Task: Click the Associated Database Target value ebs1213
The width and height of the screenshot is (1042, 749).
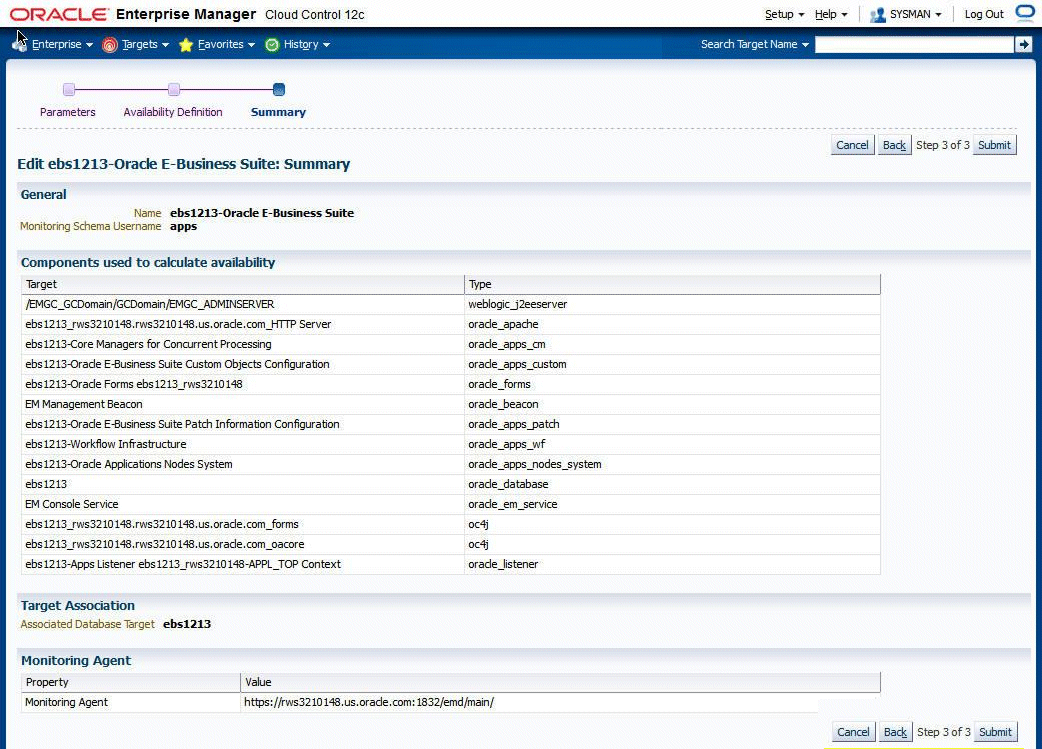Action: tap(187, 624)
